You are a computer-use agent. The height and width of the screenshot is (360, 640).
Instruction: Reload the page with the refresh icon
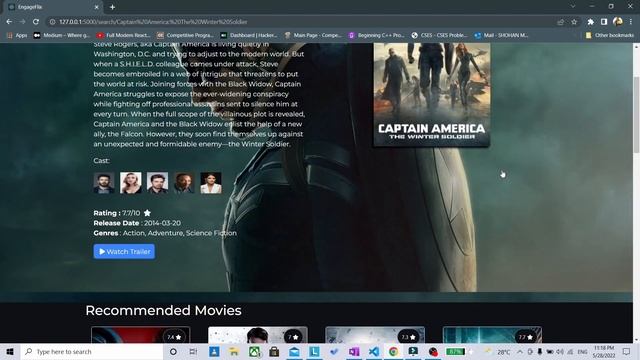coord(36,22)
